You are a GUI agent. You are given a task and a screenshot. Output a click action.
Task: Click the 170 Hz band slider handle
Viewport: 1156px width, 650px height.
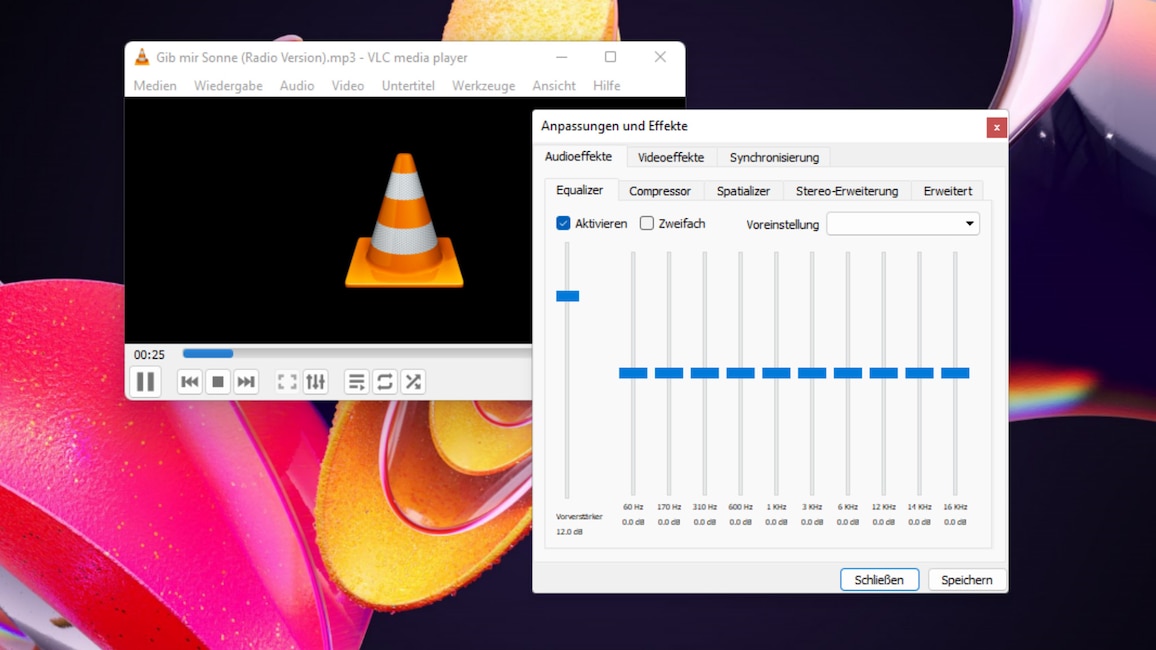[x=669, y=373]
